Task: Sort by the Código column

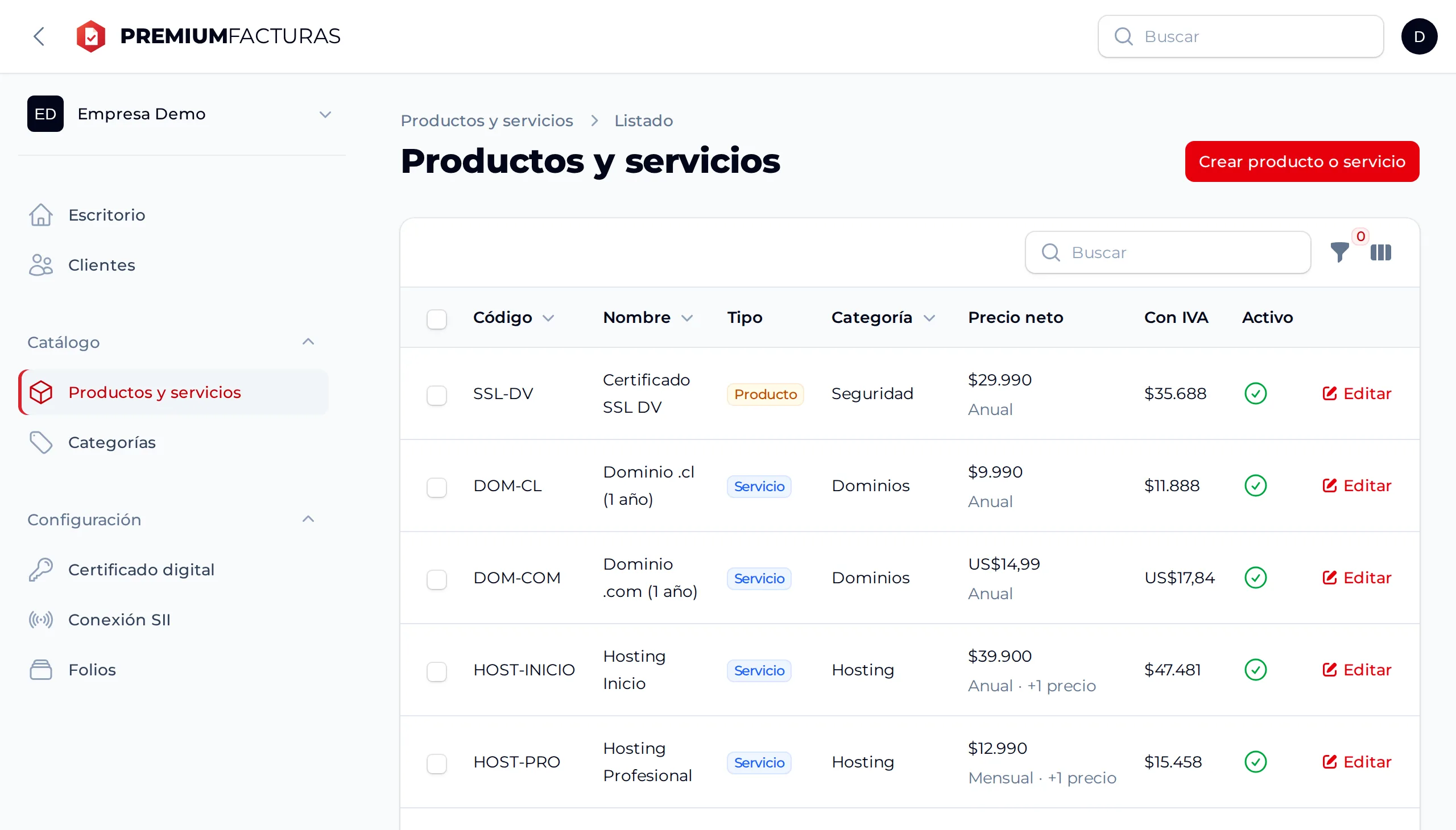Action: (x=513, y=318)
